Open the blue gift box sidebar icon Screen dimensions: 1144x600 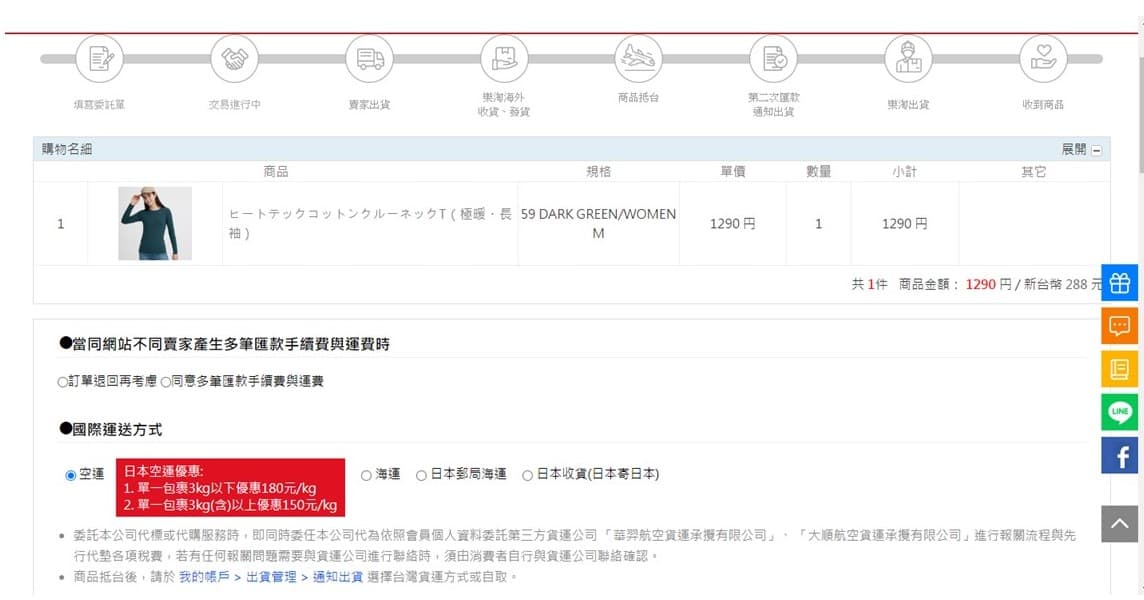[1119, 282]
